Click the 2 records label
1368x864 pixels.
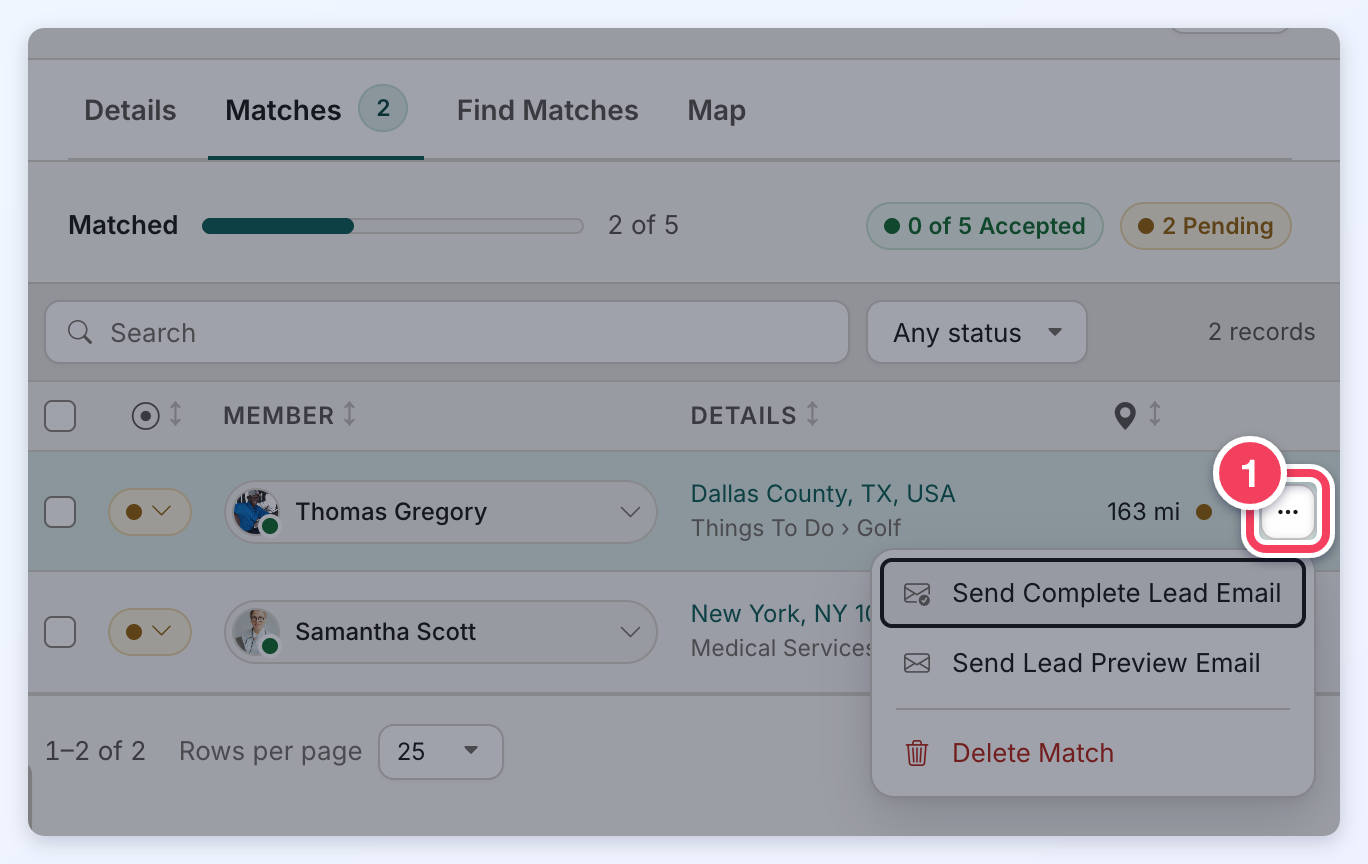point(1262,332)
